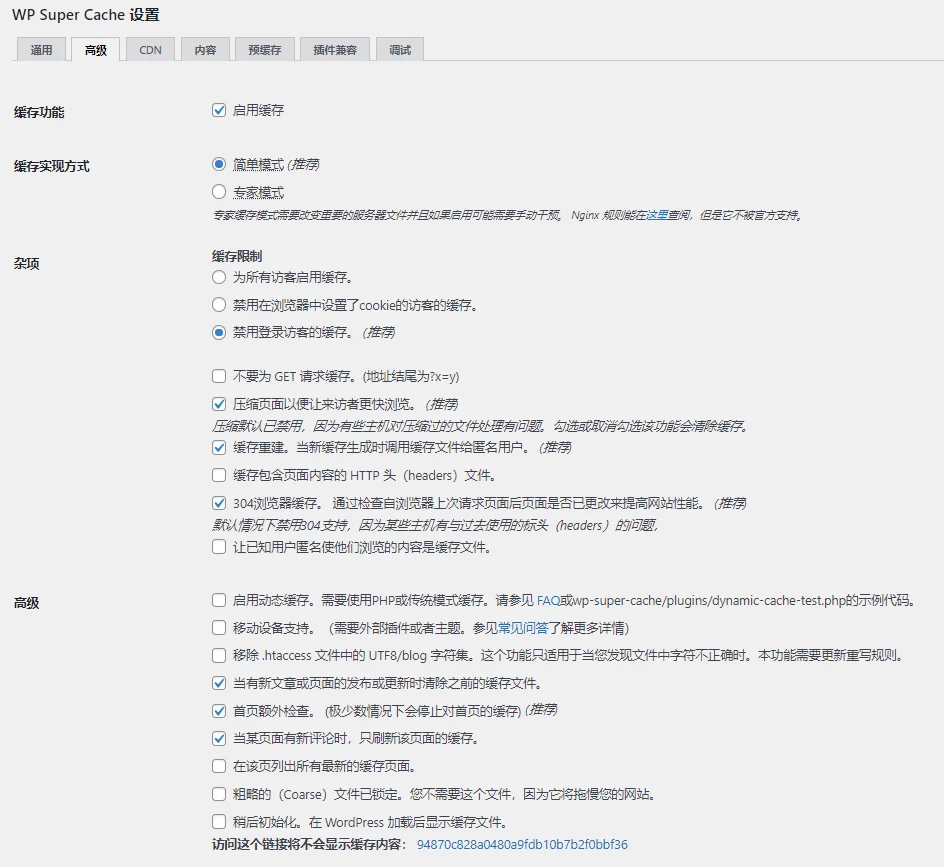
Task: Click the 访问这个链接将不会显示缓存内容 label
Action: (x=309, y=845)
